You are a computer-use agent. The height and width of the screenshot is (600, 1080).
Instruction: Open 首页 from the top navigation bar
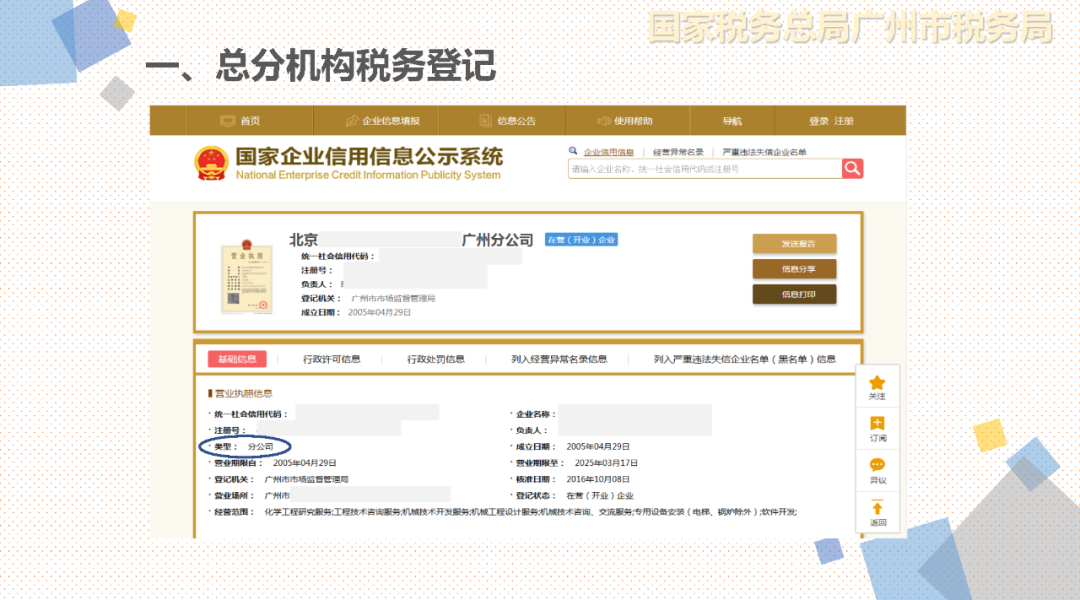250,121
